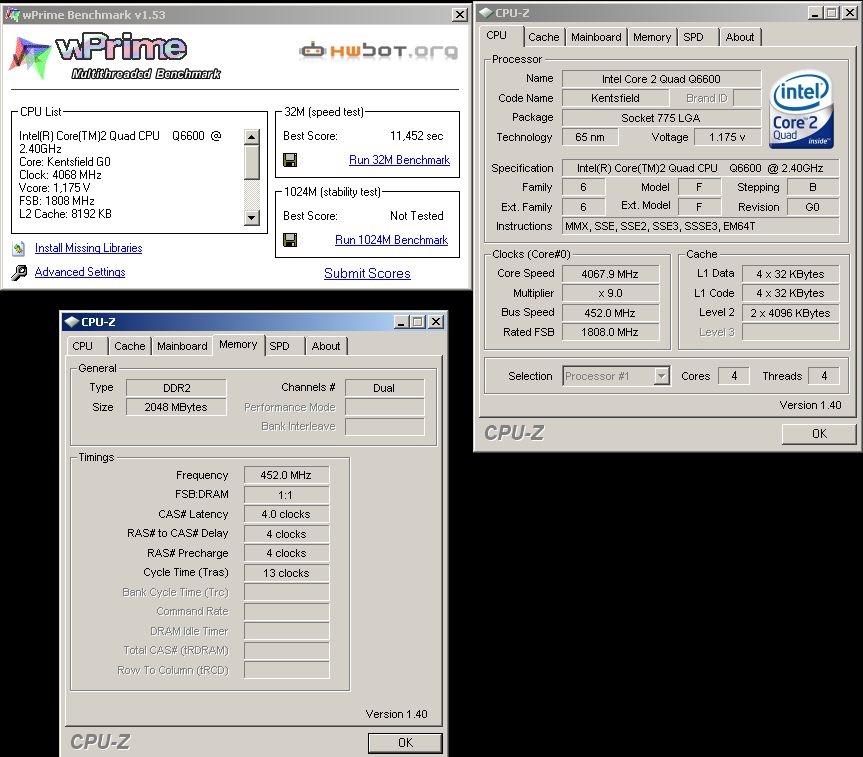Click Run 32M Benchmark link
The height and width of the screenshot is (757, 863).
coord(399,160)
